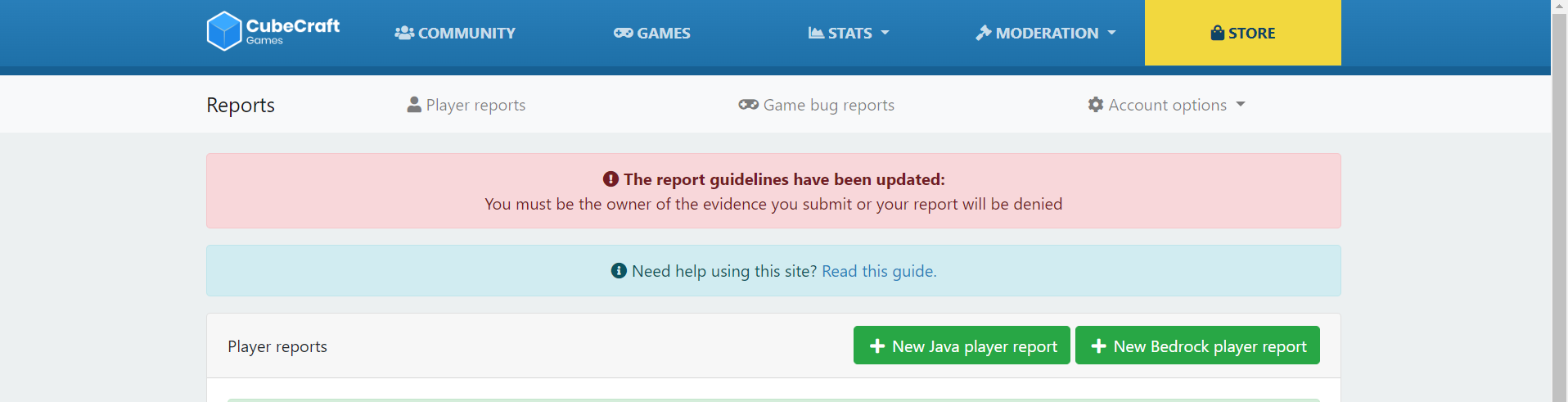Follow the Read this guide link
This screenshot has width=1568, height=402.
[879, 271]
